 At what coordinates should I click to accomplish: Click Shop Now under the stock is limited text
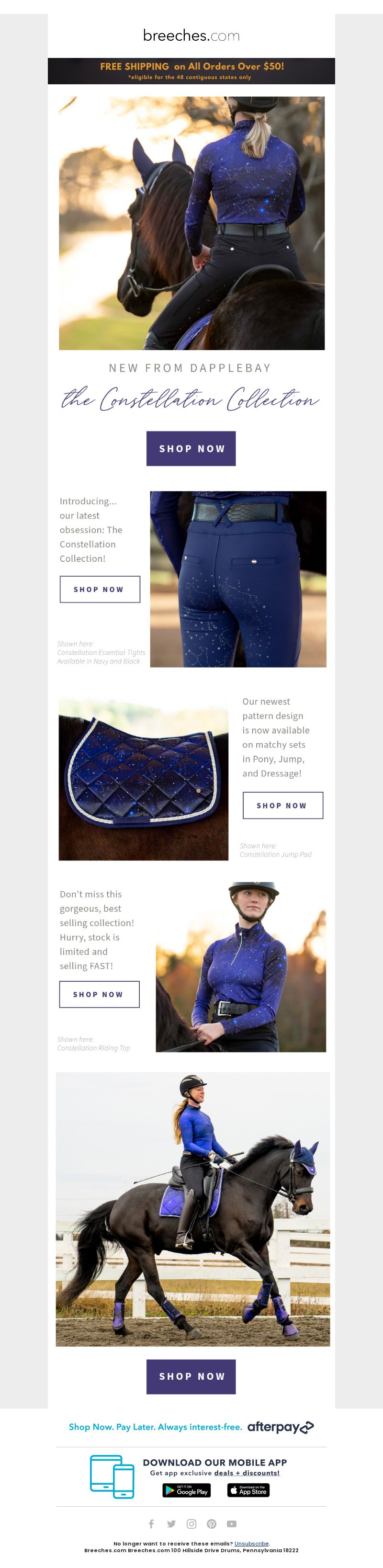pyautogui.click(x=99, y=994)
